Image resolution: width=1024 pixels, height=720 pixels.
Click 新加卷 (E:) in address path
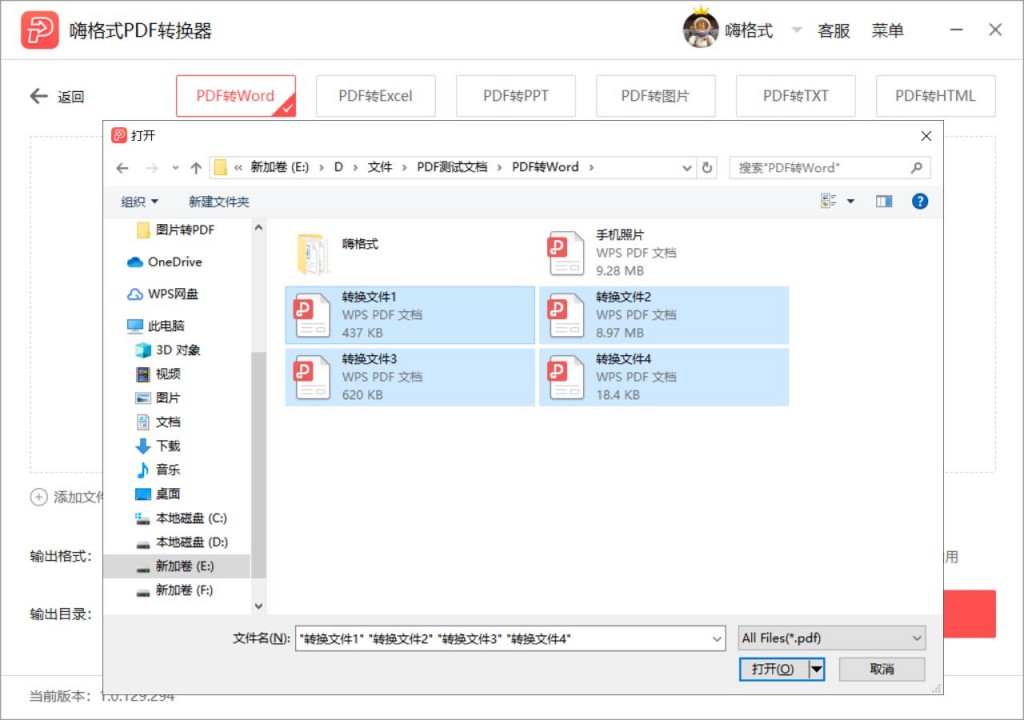pos(280,167)
